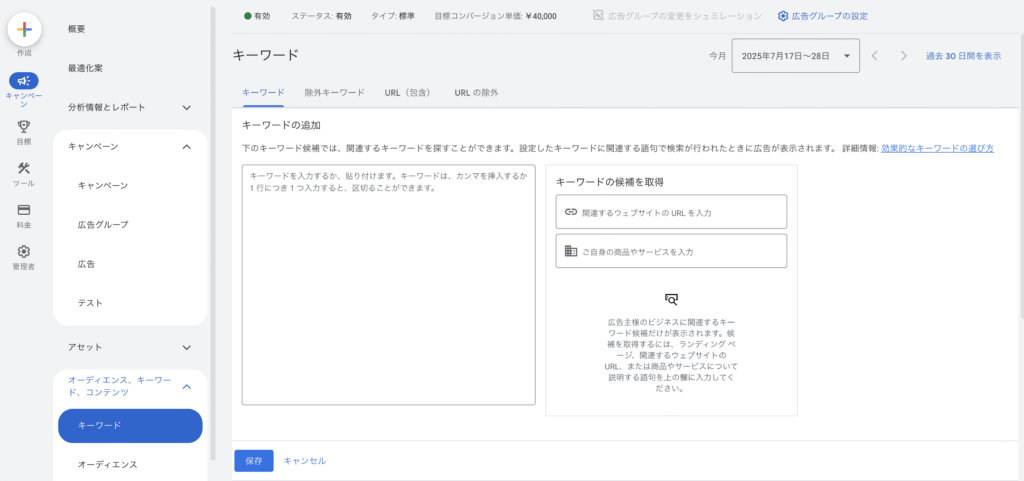Click the colorful plus Create button
Viewport: 1024px width, 481px height.
(x=24, y=29)
